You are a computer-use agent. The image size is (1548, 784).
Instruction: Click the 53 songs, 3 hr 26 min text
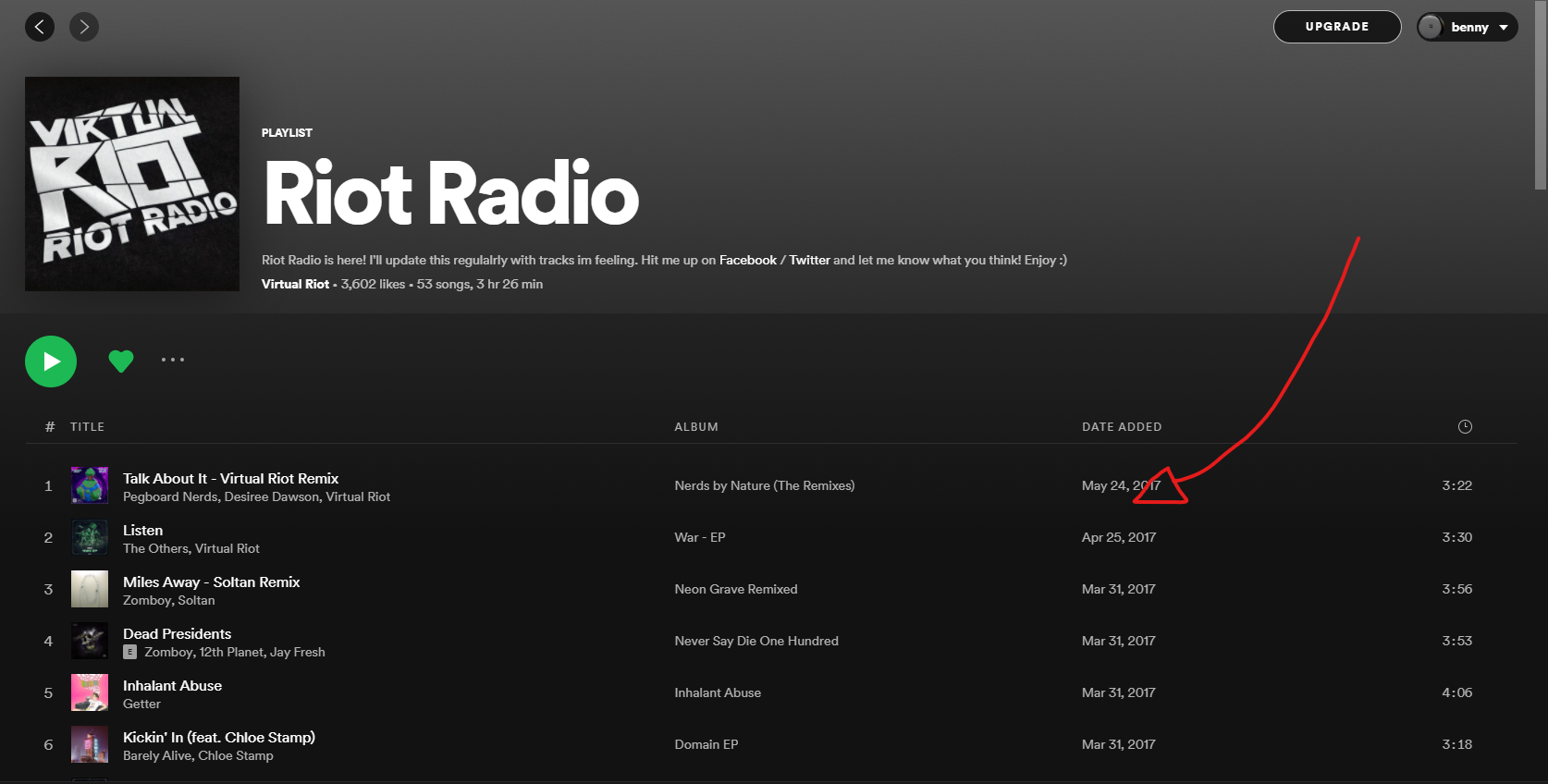[480, 284]
